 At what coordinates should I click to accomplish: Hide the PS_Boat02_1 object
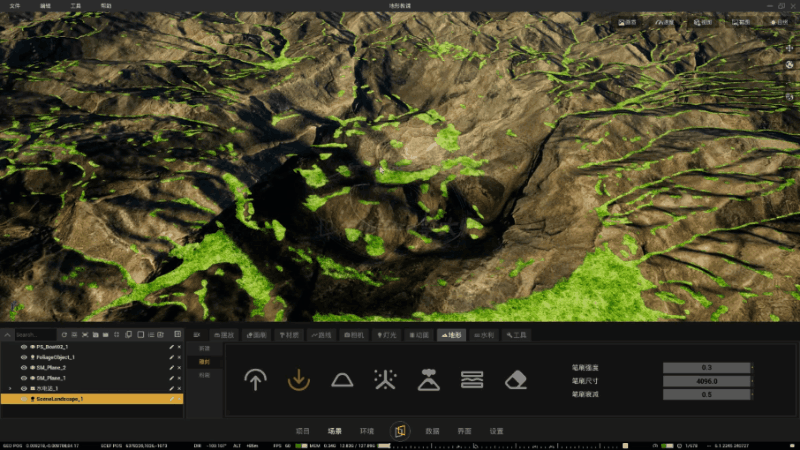pyautogui.click(x=23, y=347)
